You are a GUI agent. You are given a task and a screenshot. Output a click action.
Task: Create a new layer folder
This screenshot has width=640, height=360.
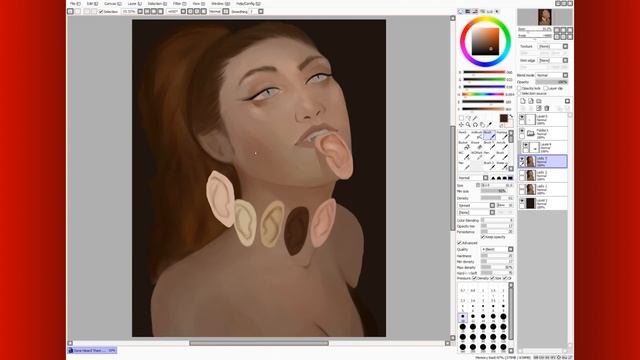539,101
